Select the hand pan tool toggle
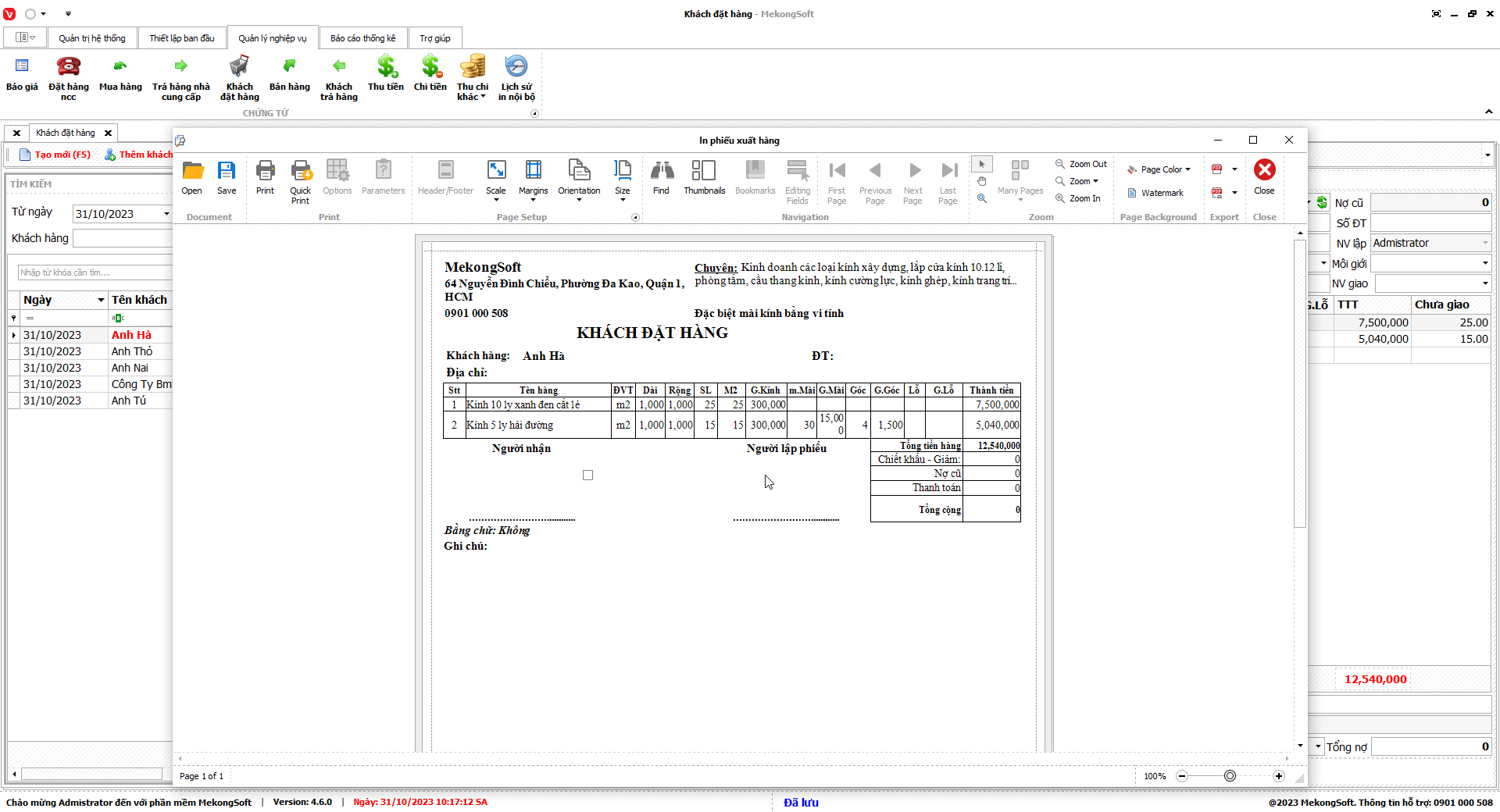This screenshot has height=812, width=1500. tap(982, 181)
